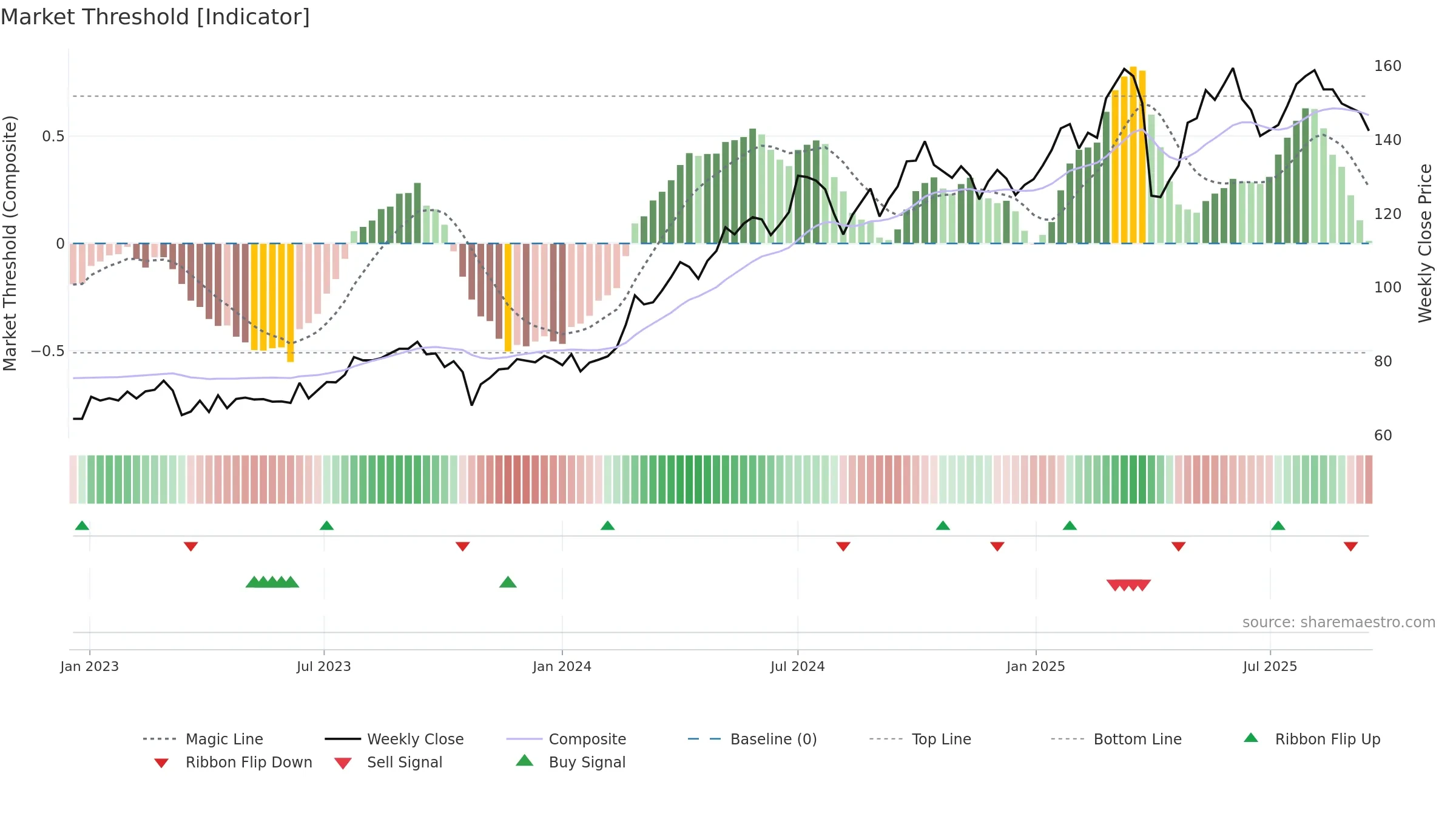Click the green Ribbon Flip Up marker before Jan 2023
The image size is (1456, 819).
tap(82, 525)
